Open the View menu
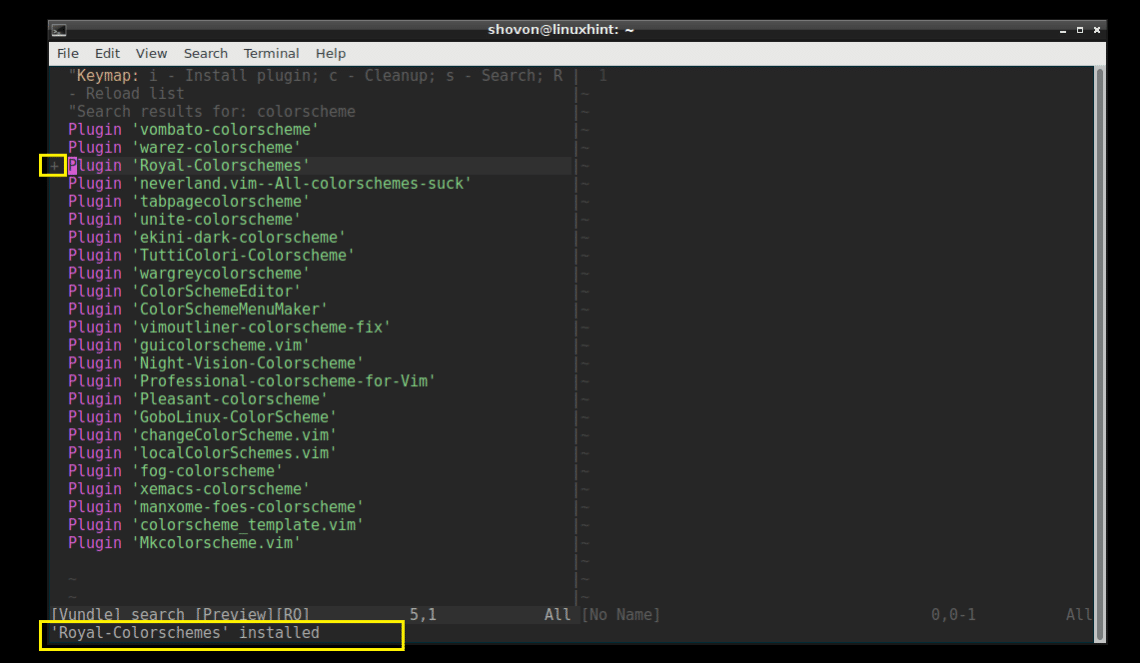Image resolution: width=1140 pixels, height=663 pixels. coord(151,53)
